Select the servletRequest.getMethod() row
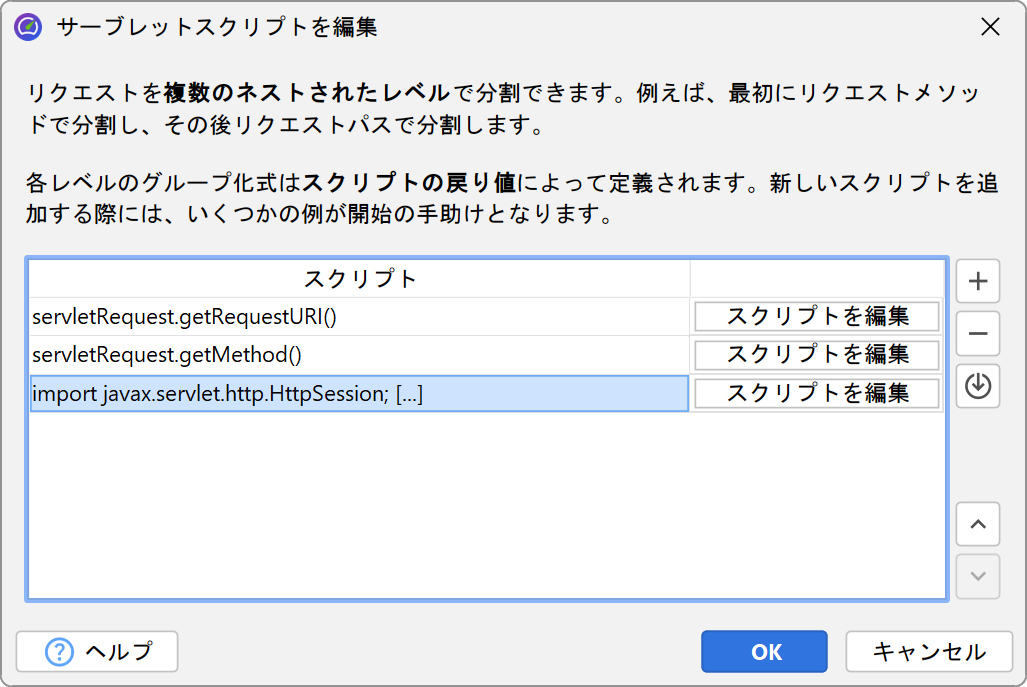The image size is (1027, 687). (359, 355)
